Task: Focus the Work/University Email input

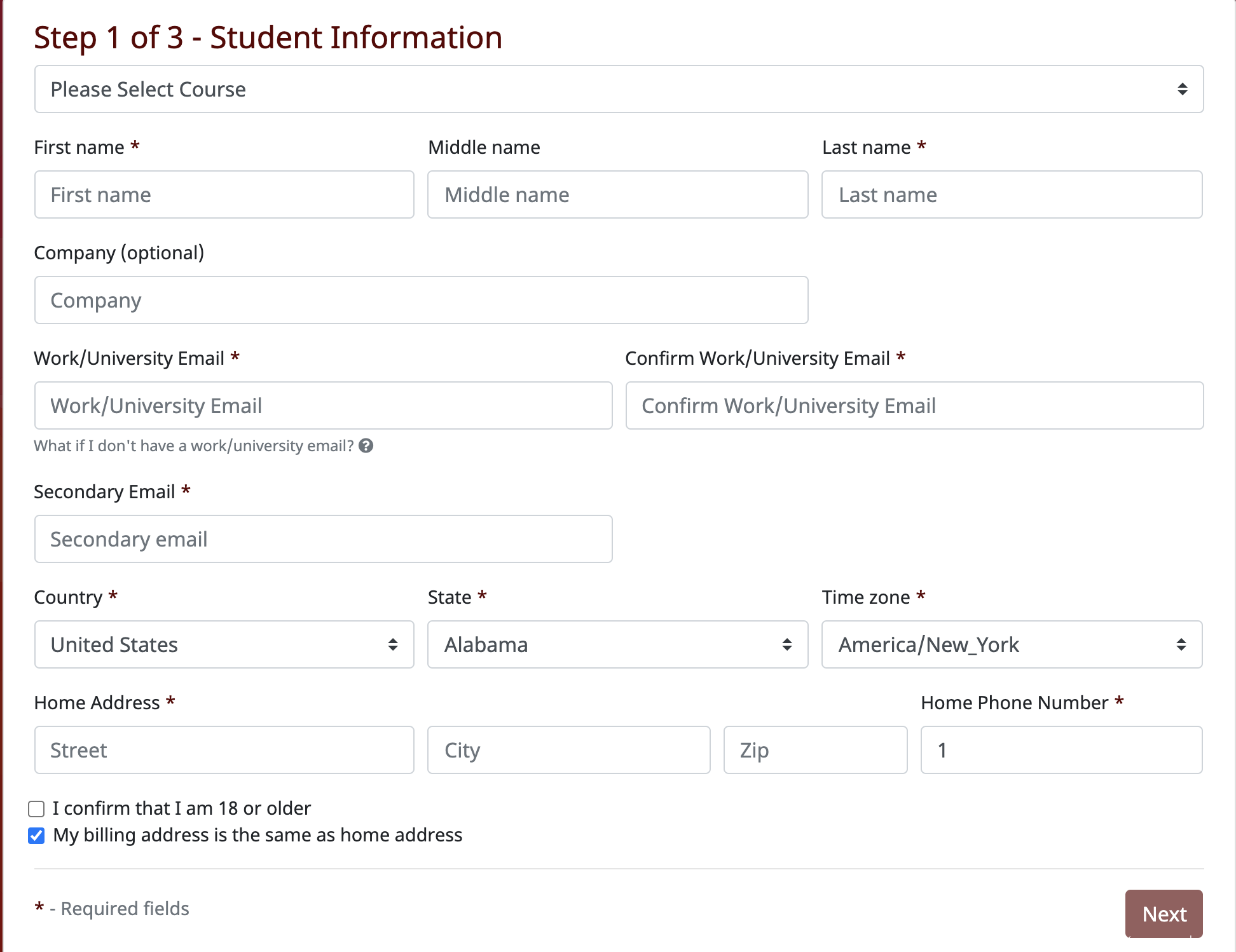Action: [x=323, y=405]
